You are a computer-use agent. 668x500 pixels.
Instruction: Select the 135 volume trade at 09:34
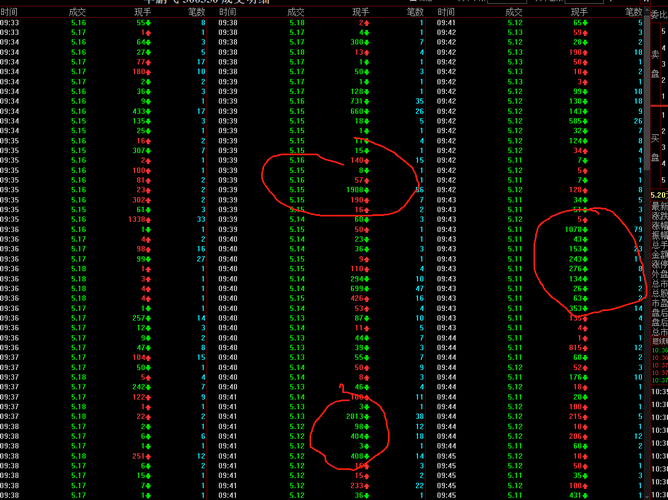click(x=142, y=121)
